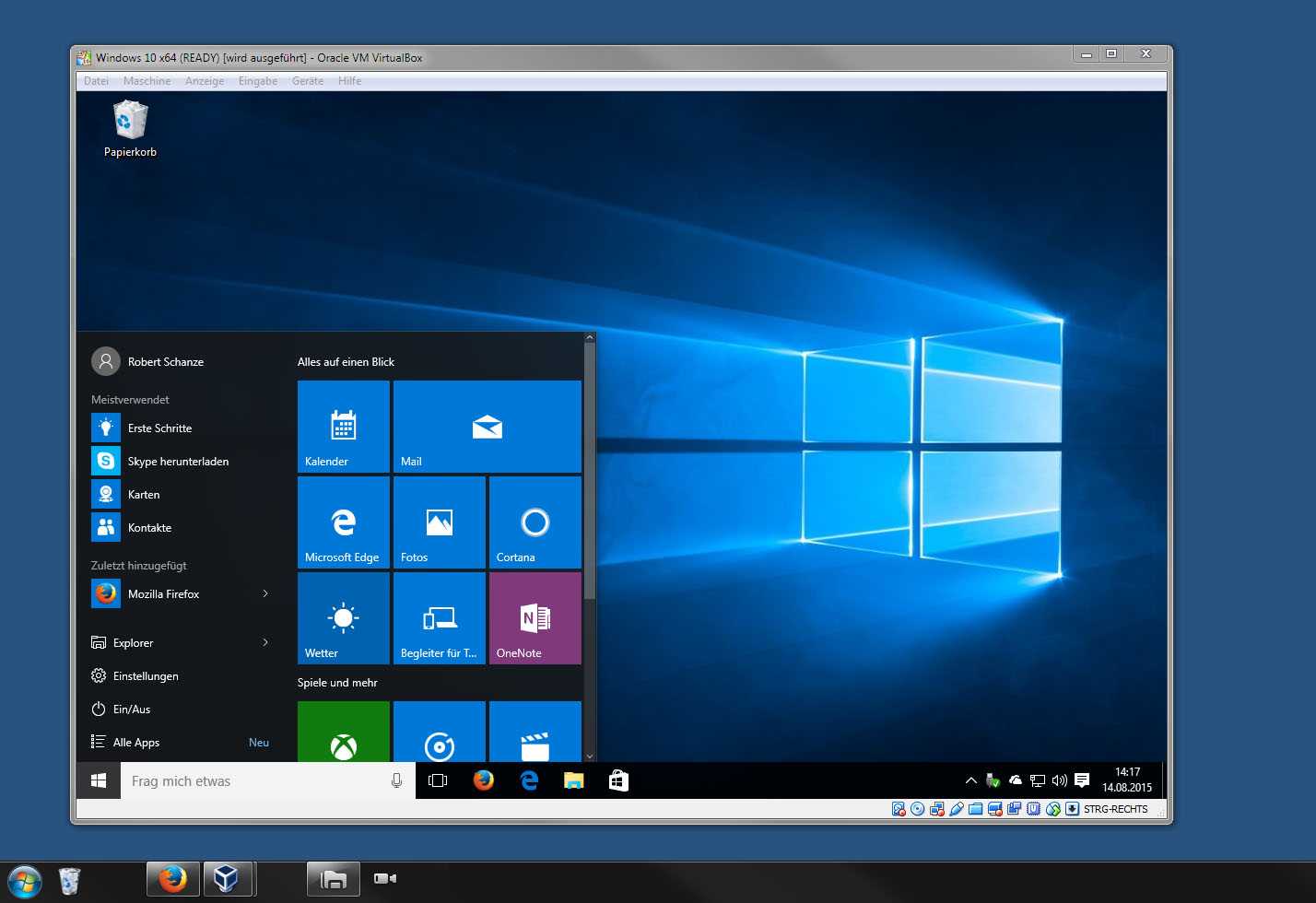1316x903 pixels.
Task: Click the VirtualBox keyboard capture arrow icon
Action: 1073,809
